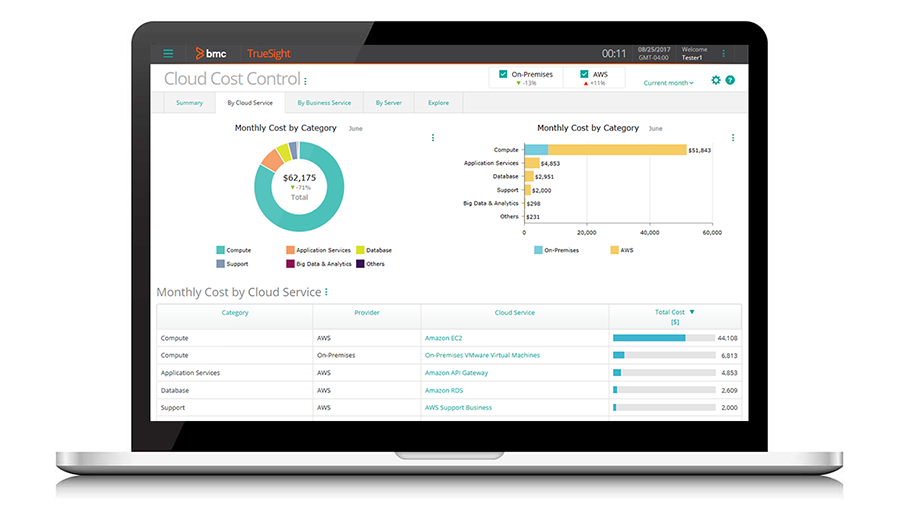
Task: Click the $4,853 Application Services label
Action: tap(550, 164)
